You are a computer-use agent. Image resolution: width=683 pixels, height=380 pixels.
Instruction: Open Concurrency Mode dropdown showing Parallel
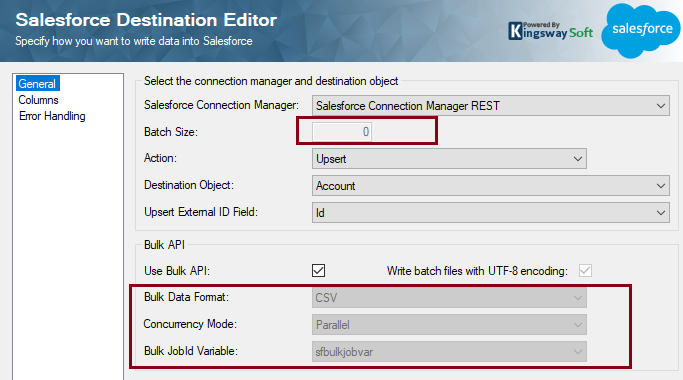point(449,325)
